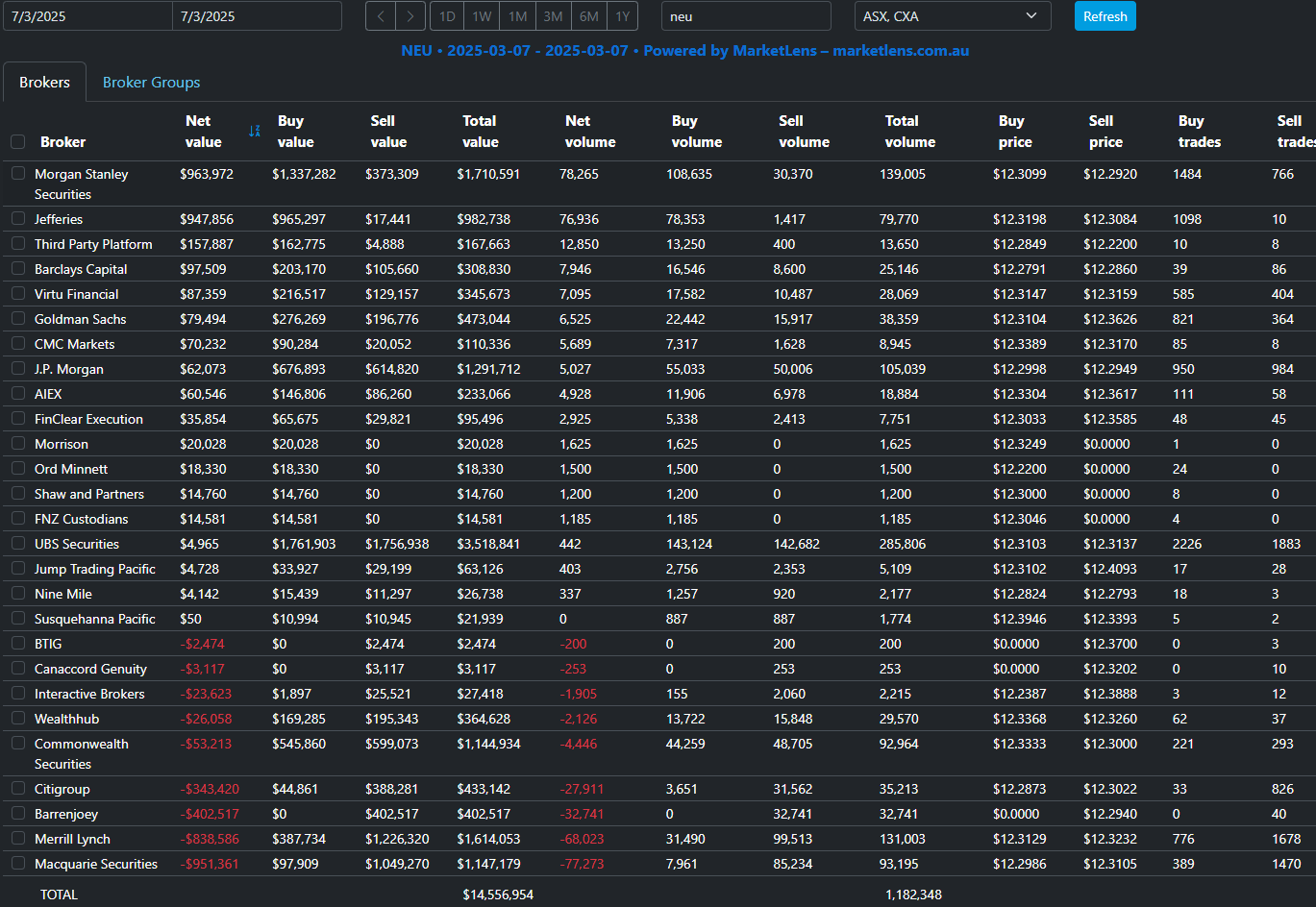Screen dimensions: 1316x907
Task: Click the Net value sort icon
Action: tap(255, 131)
